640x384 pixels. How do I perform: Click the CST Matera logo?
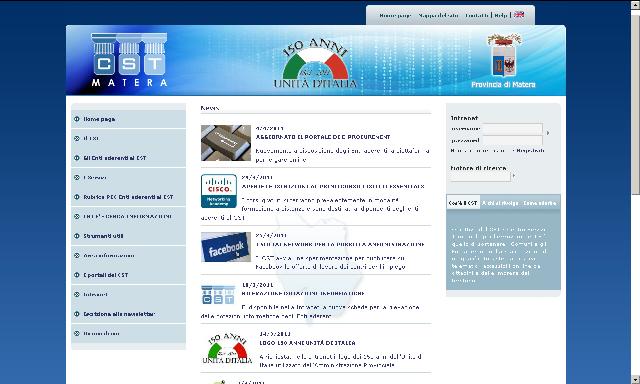click(129, 60)
